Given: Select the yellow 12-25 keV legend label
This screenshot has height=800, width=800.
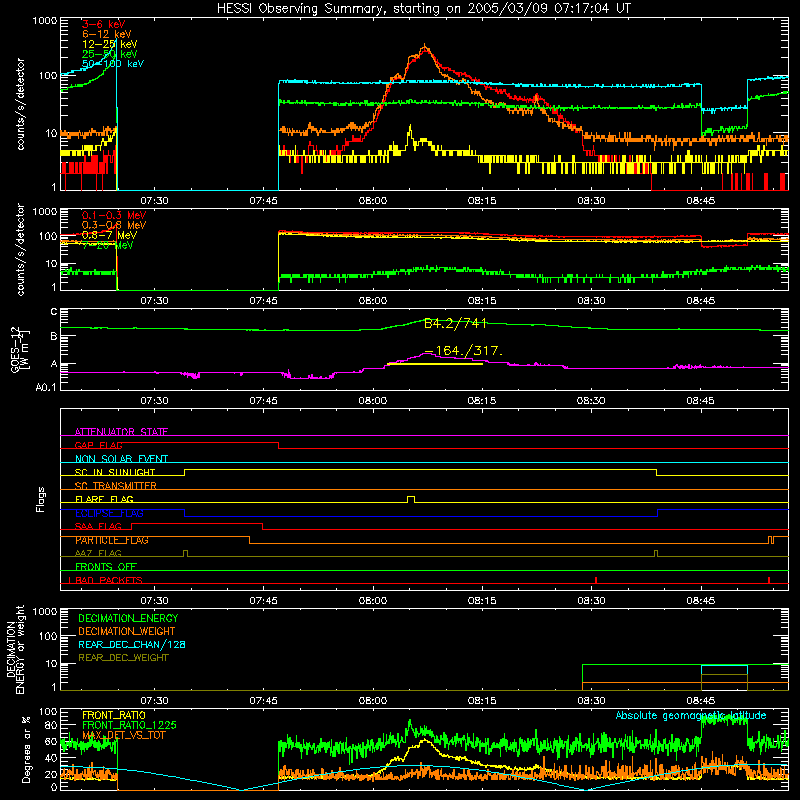Looking at the screenshot, I should [110, 44].
